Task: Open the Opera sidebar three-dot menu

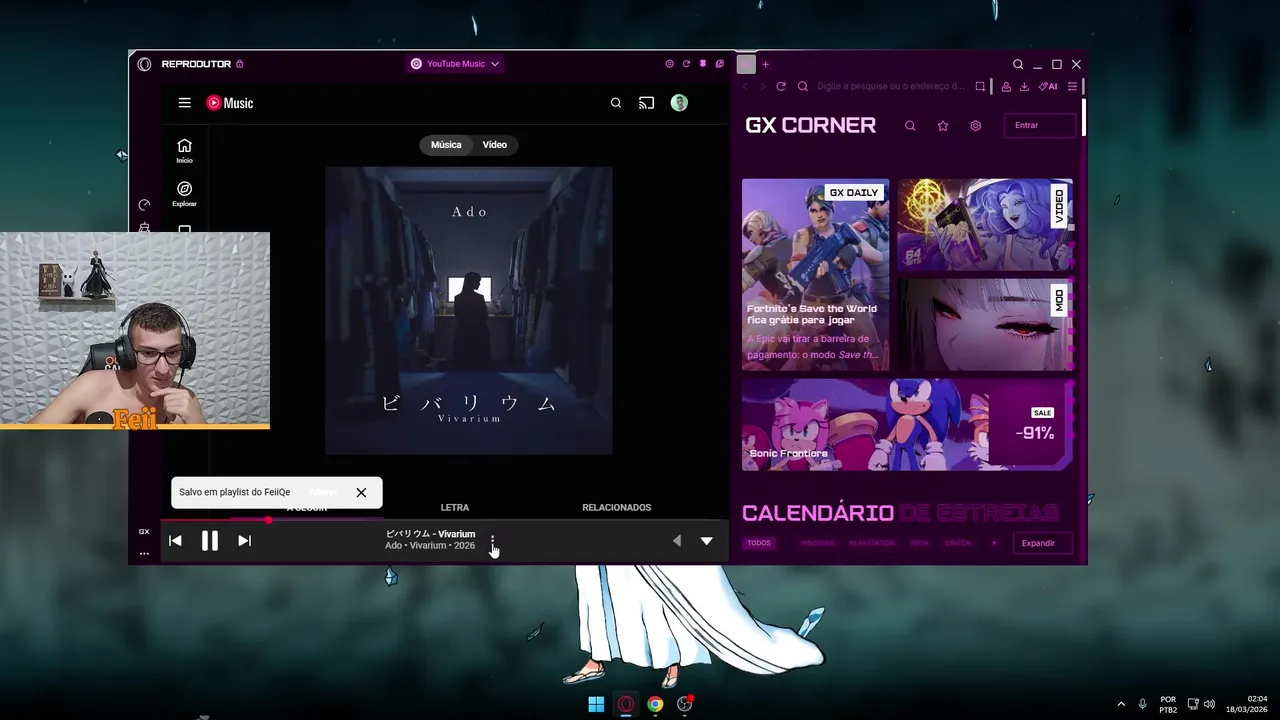Action: click(144, 553)
